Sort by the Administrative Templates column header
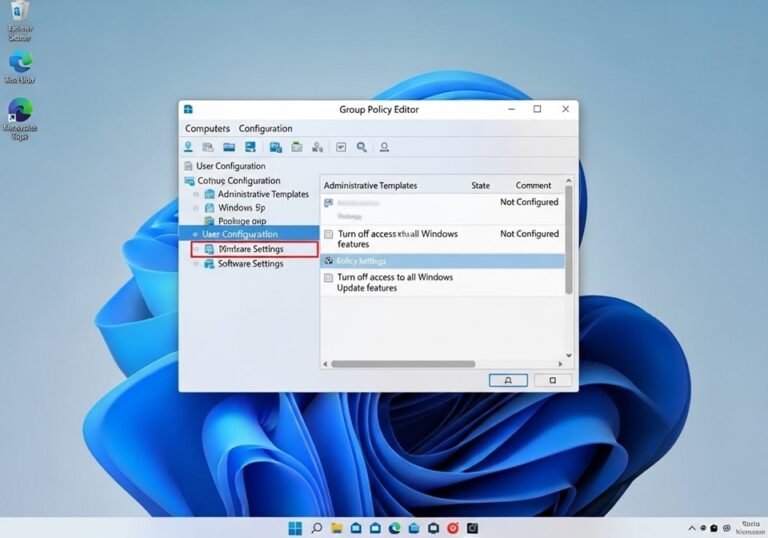The image size is (768, 538). pos(370,185)
